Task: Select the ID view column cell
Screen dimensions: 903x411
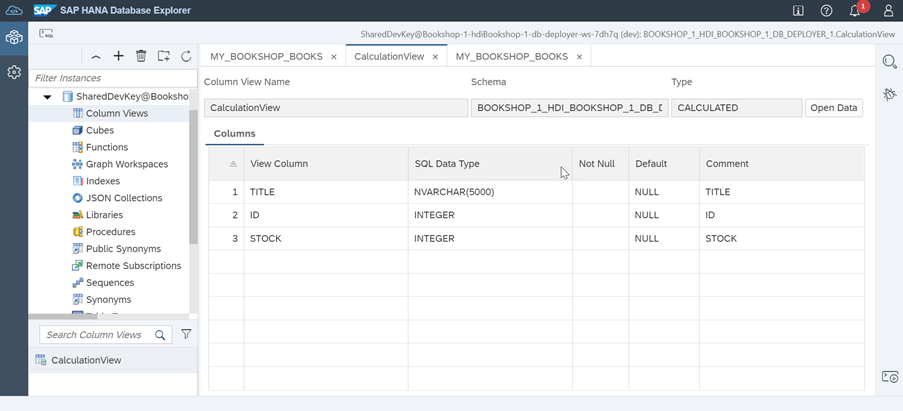Action: [326, 215]
